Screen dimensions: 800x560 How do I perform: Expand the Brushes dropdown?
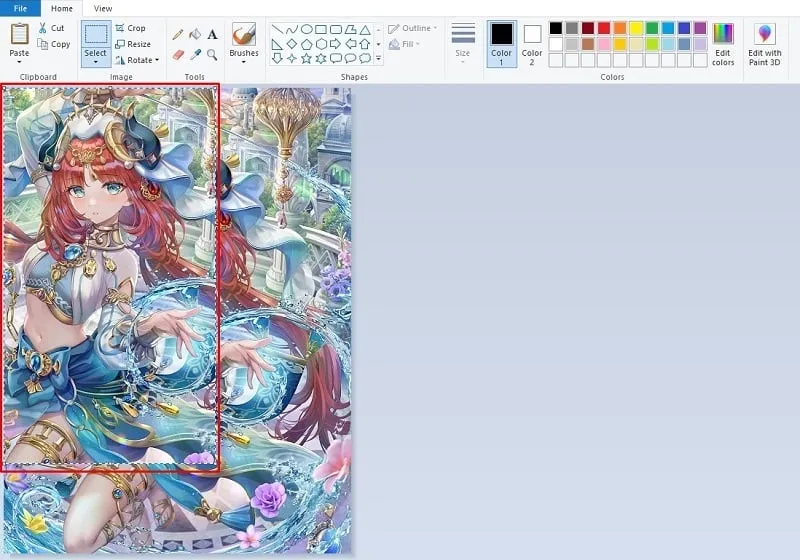[243, 63]
